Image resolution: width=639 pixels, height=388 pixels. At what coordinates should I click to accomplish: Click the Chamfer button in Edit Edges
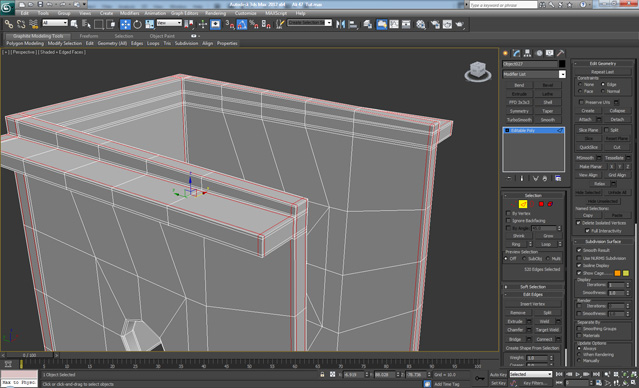[515, 330]
